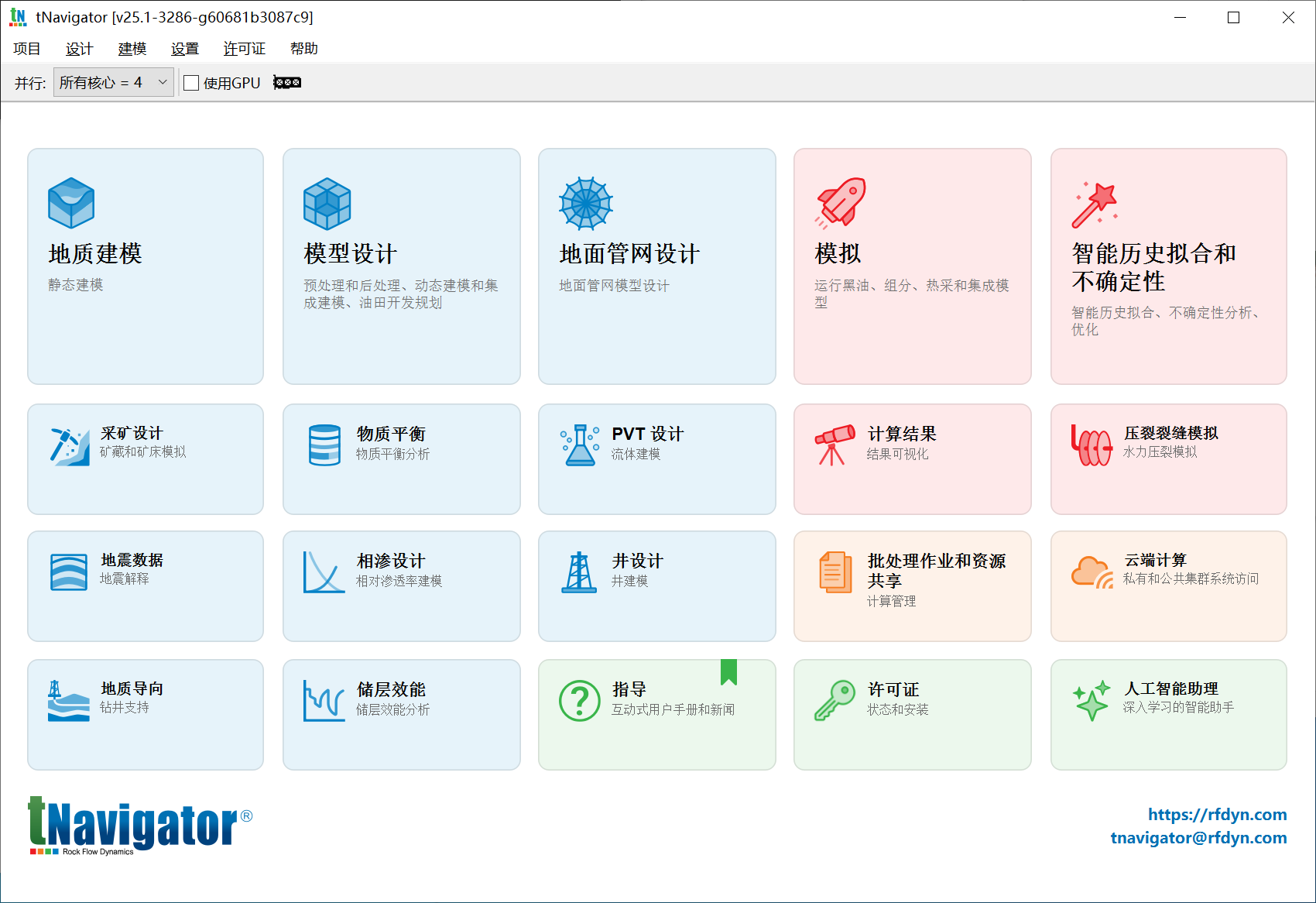Open 采矿设计 tile title
Screen dimensions: 1316x903
132,434
